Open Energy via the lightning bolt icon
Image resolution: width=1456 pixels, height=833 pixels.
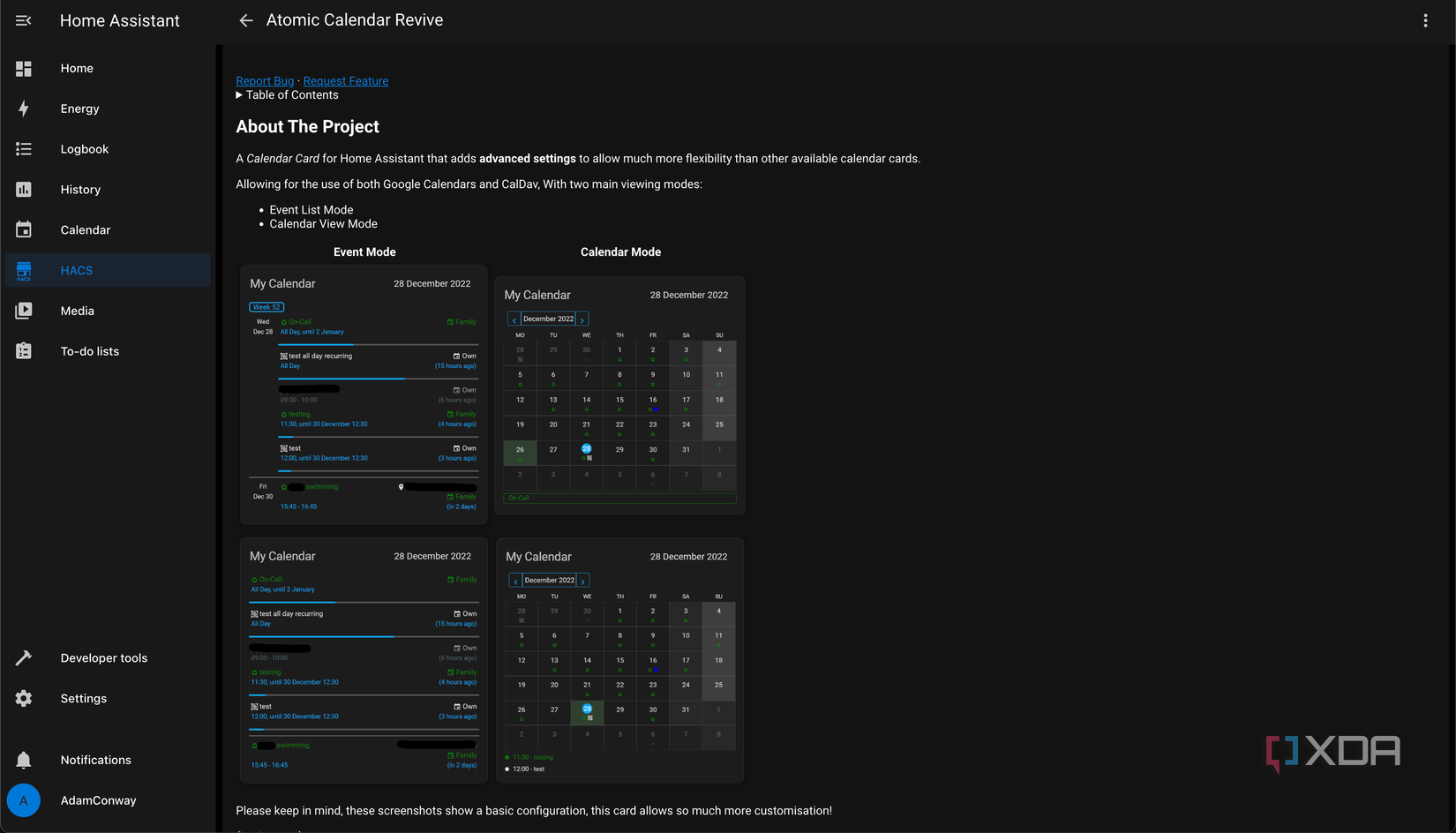[x=24, y=109]
